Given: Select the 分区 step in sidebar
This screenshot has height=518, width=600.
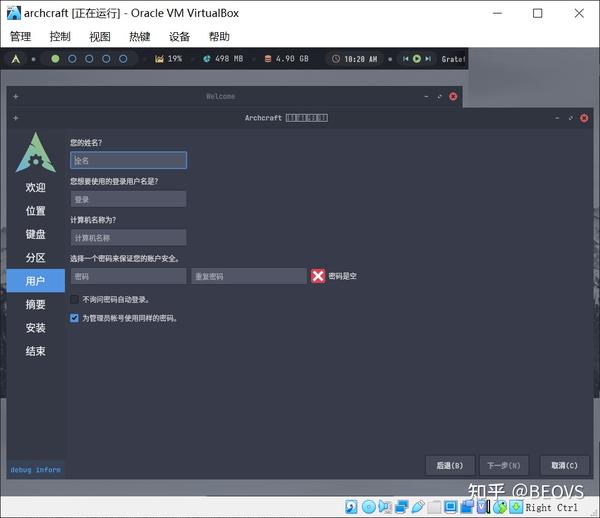Looking at the screenshot, I should click(x=36, y=257).
